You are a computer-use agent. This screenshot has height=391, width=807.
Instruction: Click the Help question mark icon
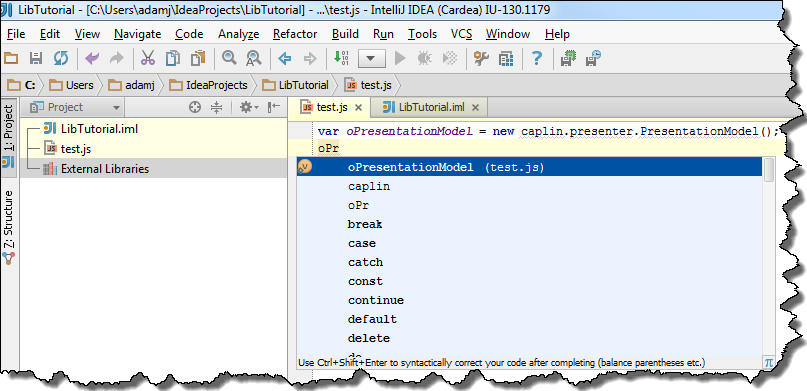click(x=537, y=58)
